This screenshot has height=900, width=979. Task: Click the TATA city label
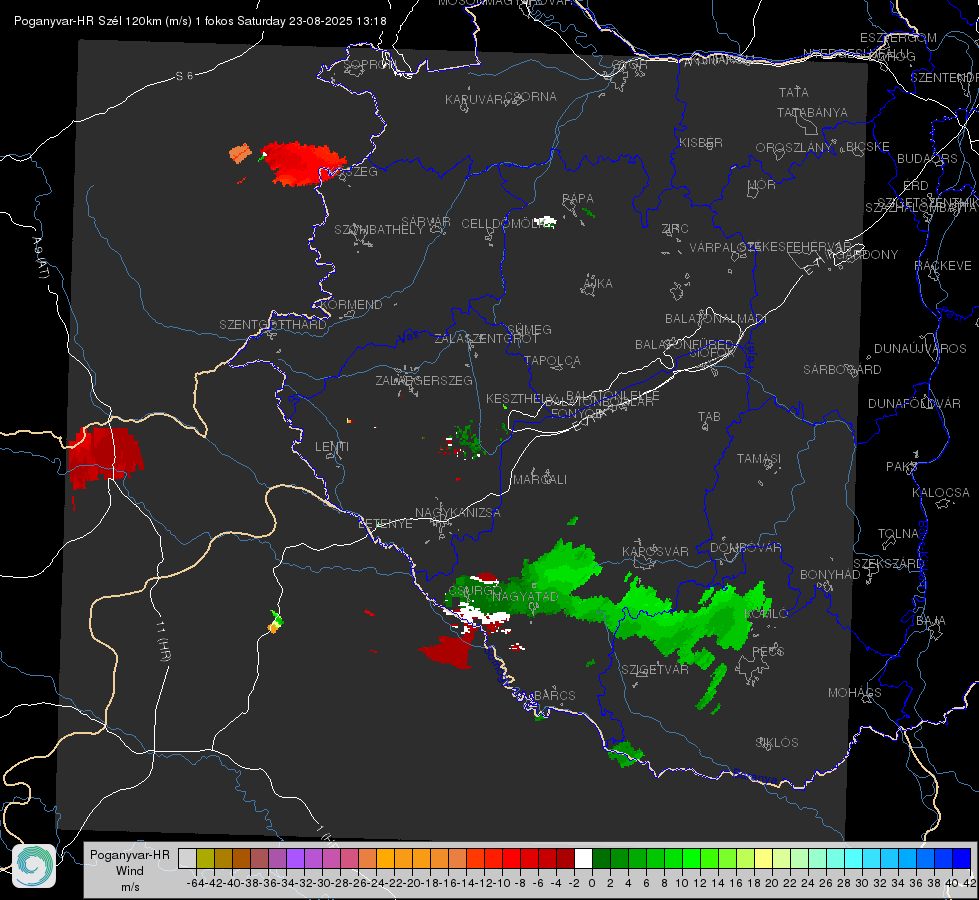point(794,92)
